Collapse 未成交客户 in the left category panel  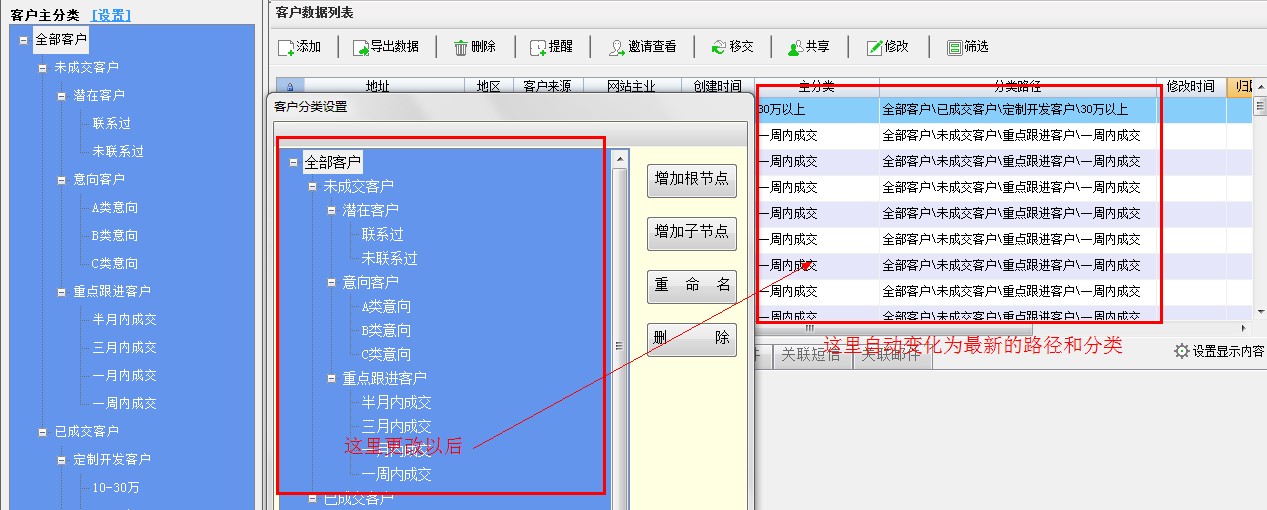coord(42,68)
